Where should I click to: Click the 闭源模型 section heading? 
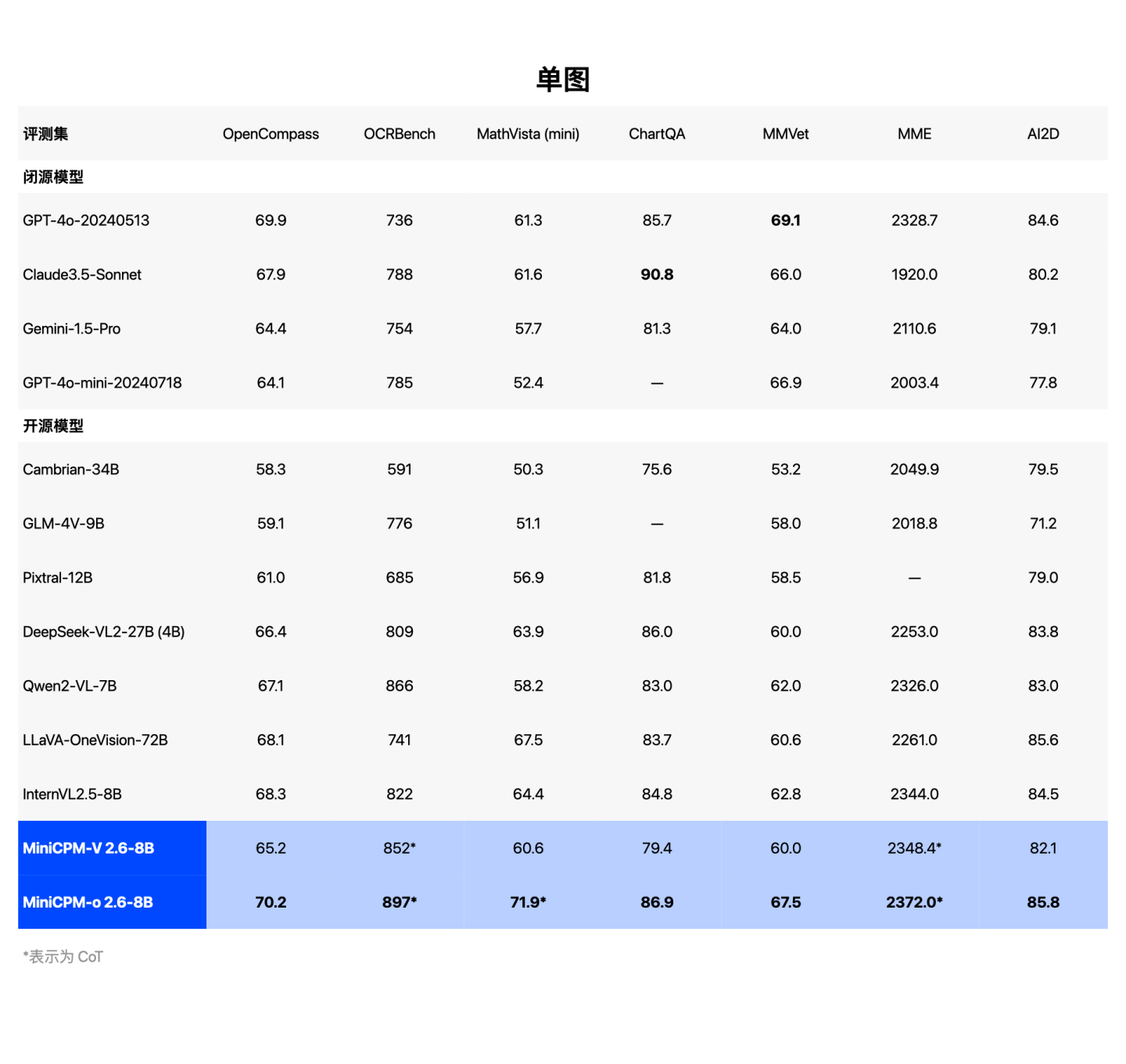[x=53, y=177]
